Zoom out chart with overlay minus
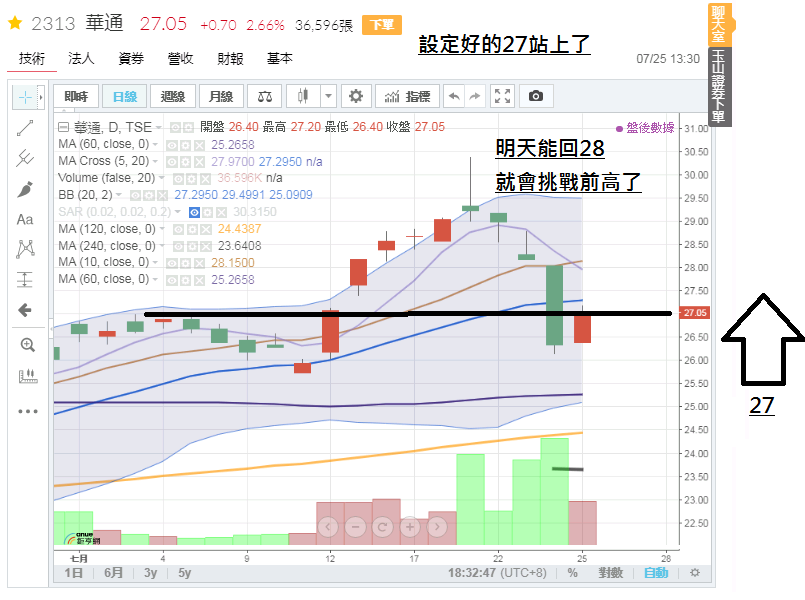The image size is (805, 600). click(x=355, y=527)
